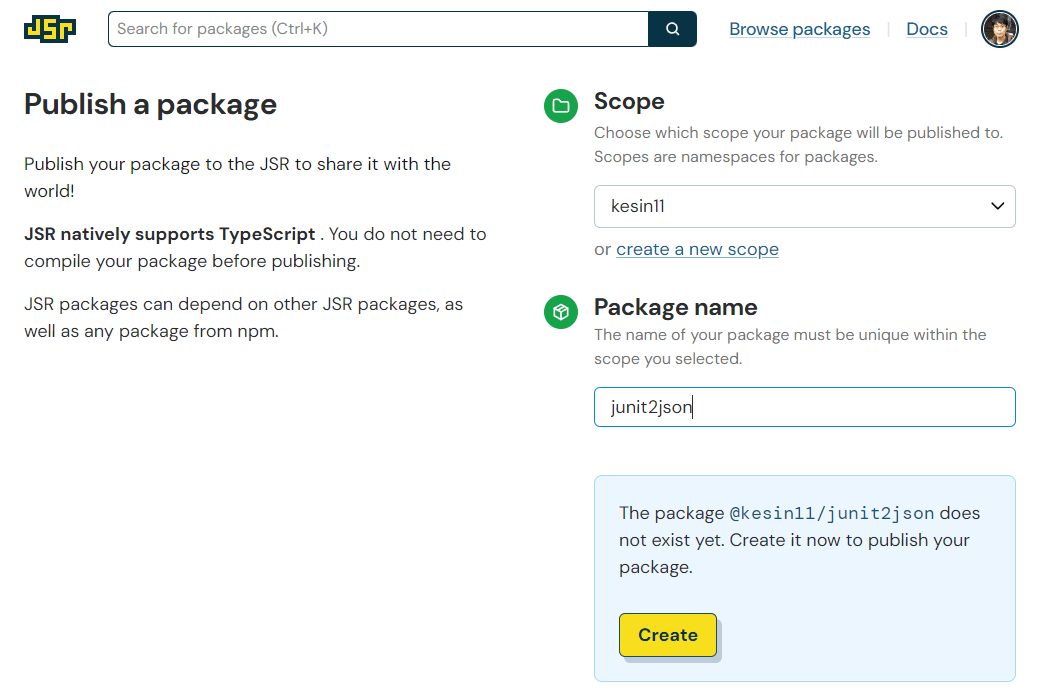Click 'Scopes are namespaces for packages.' text
Image resolution: width=1051 pixels, height=698 pixels.
735,157
